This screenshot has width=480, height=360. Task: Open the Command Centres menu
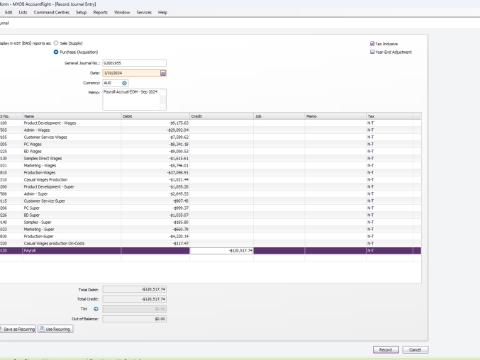coord(52,12)
